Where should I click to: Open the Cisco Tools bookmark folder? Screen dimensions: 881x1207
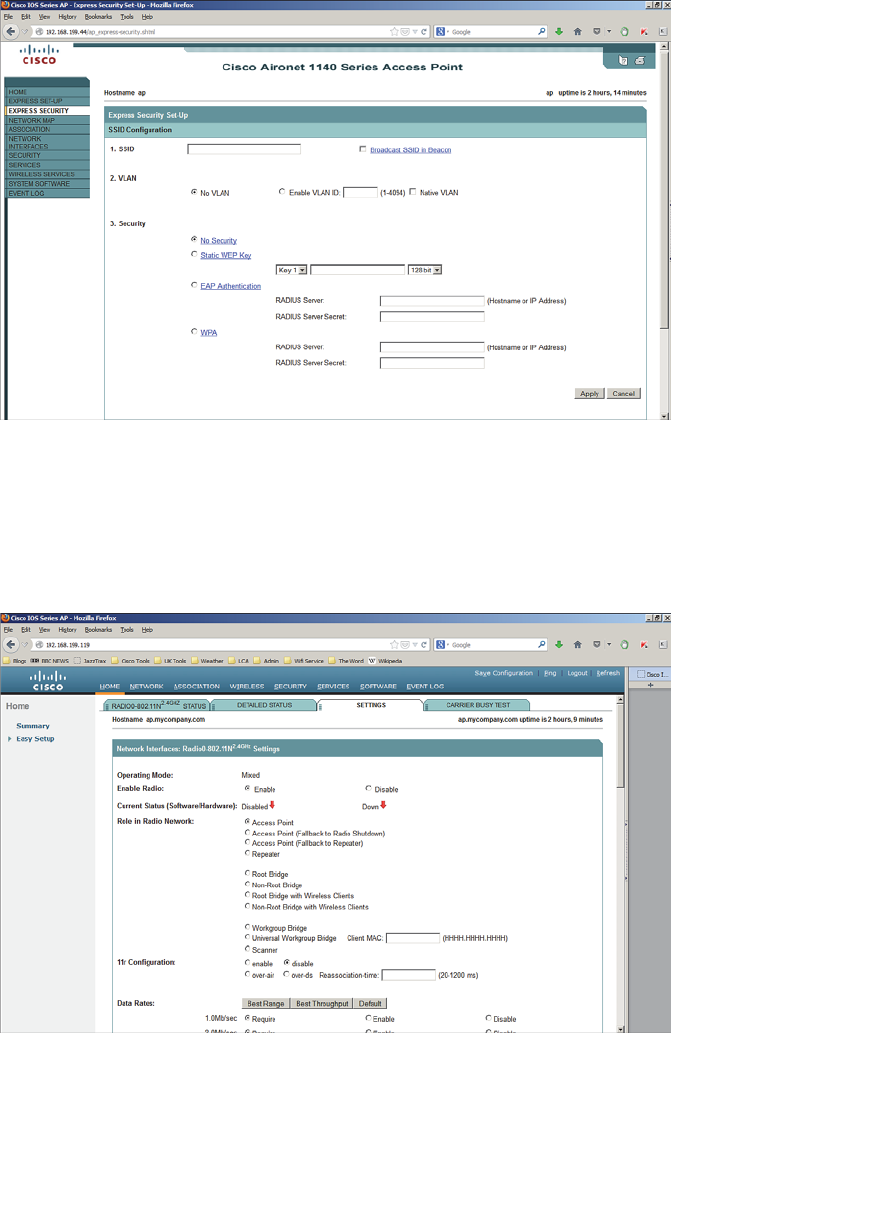coord(130,661)
